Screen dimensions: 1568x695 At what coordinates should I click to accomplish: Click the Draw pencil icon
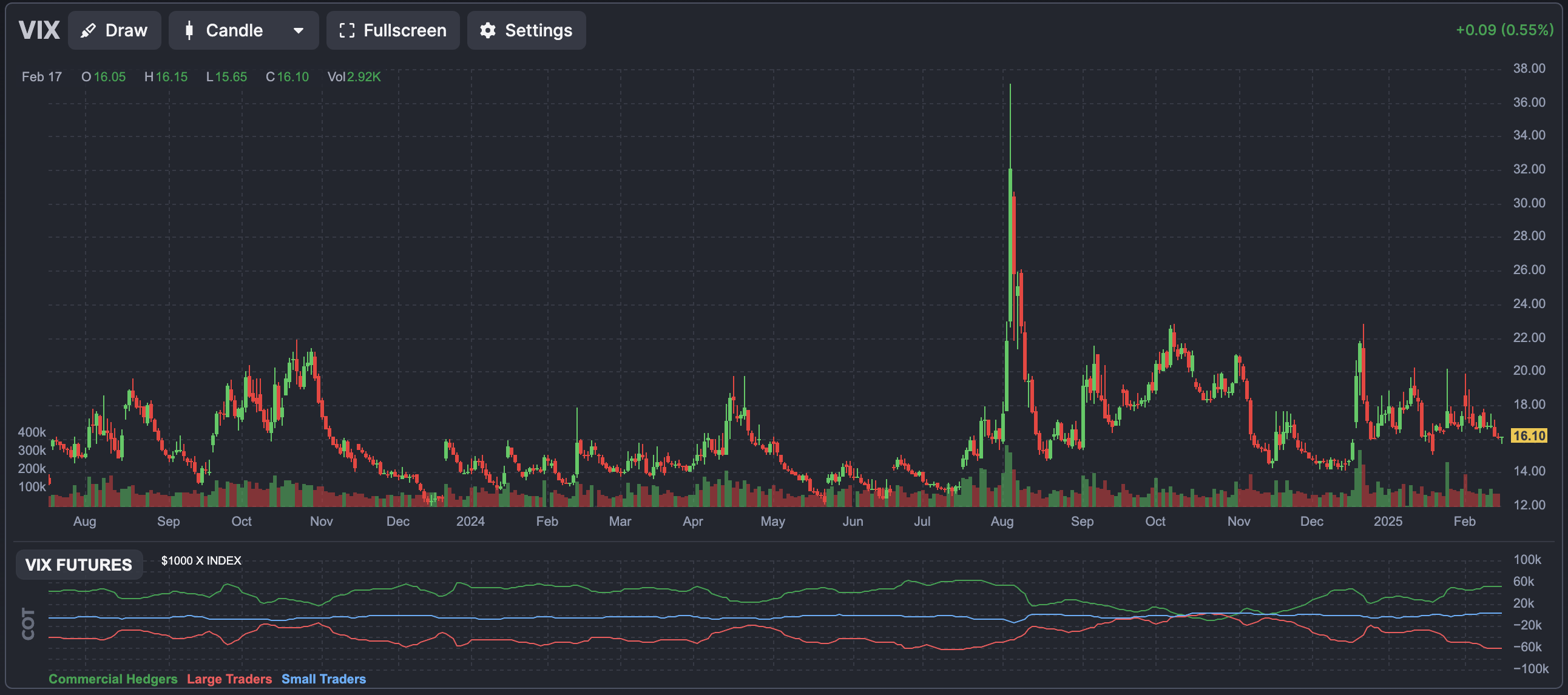(88, 30)
